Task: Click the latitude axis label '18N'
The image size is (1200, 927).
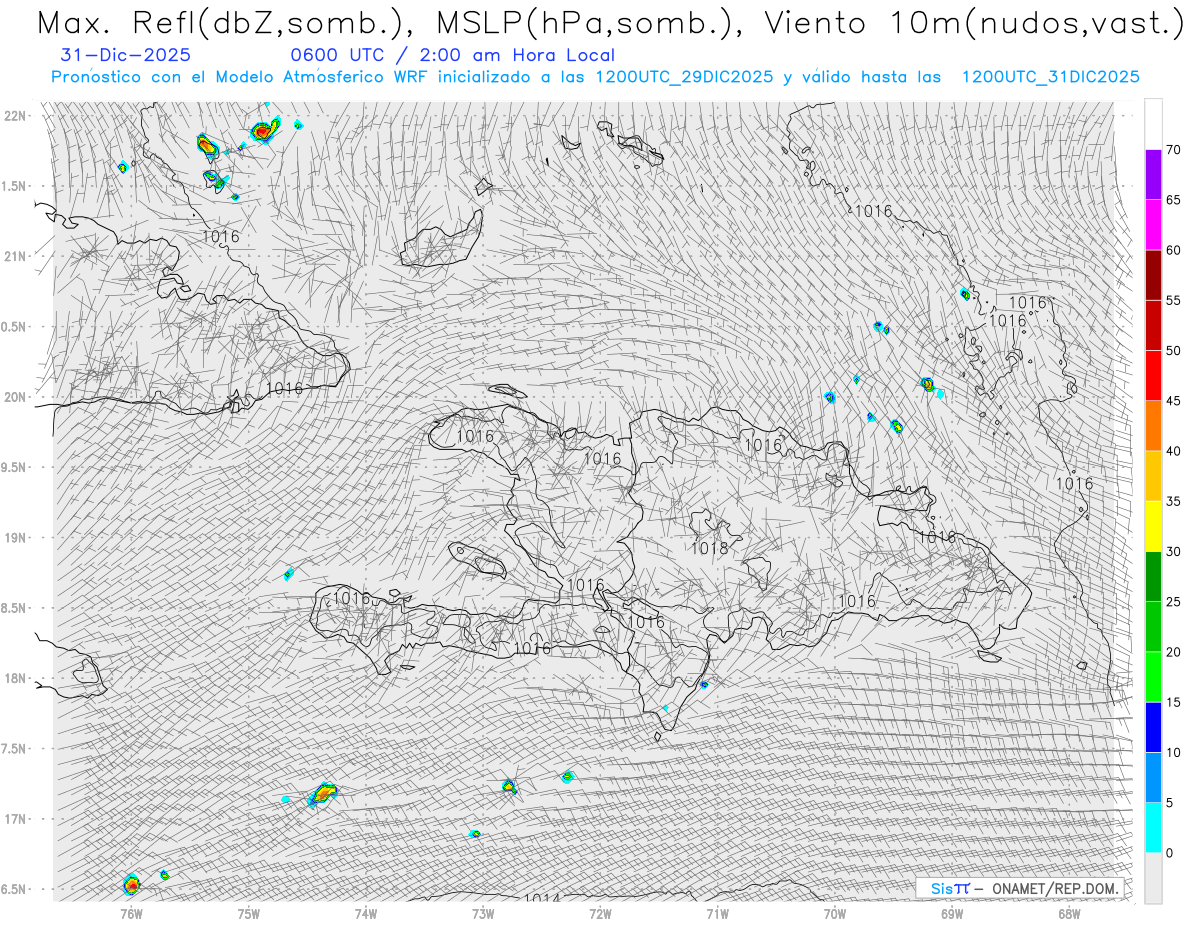Action: coord(16,679)
